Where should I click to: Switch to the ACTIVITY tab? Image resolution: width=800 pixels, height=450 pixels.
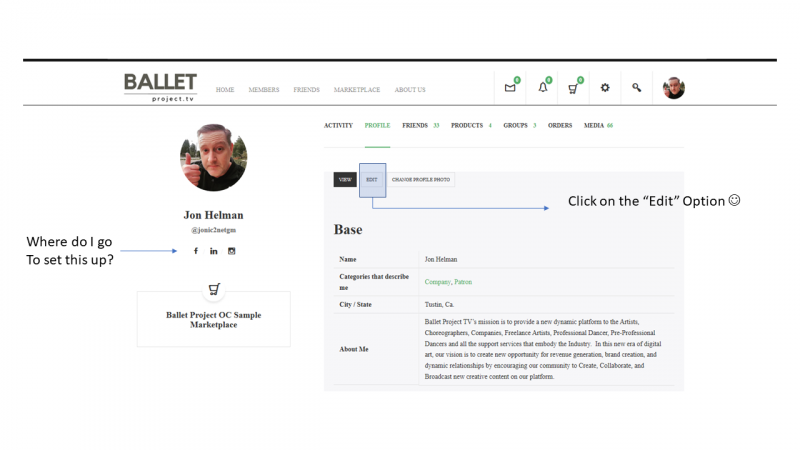(x=338, y=126)
